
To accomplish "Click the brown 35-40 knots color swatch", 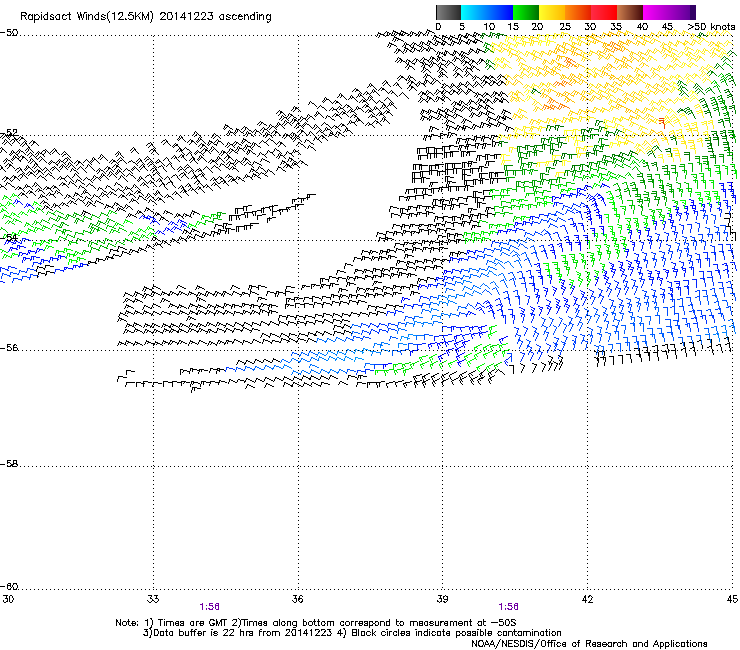I will click(630, 12).
